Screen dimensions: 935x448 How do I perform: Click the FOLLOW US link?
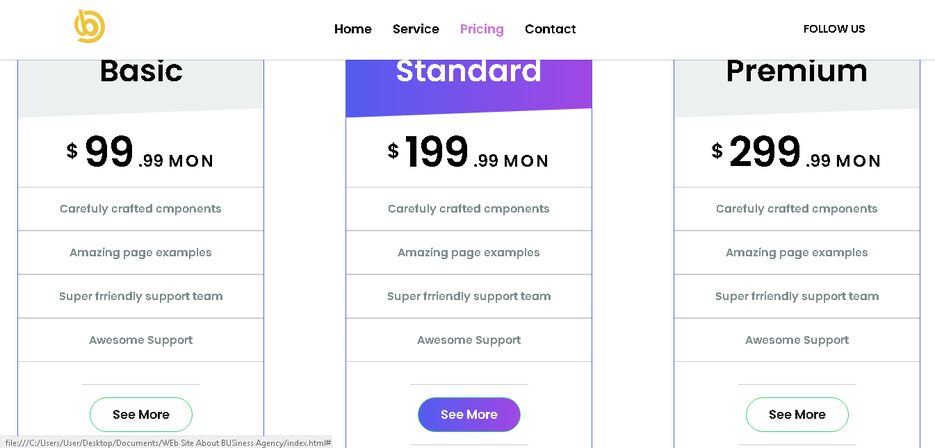(x=834, y=29)
